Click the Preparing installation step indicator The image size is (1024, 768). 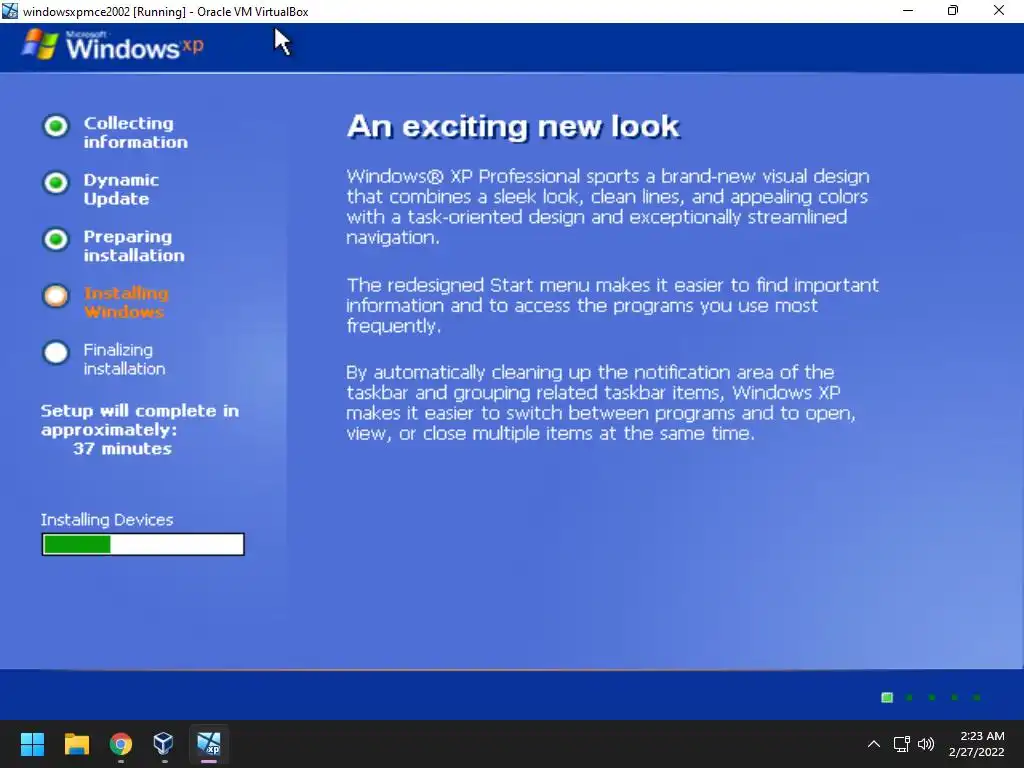(56, 240)
